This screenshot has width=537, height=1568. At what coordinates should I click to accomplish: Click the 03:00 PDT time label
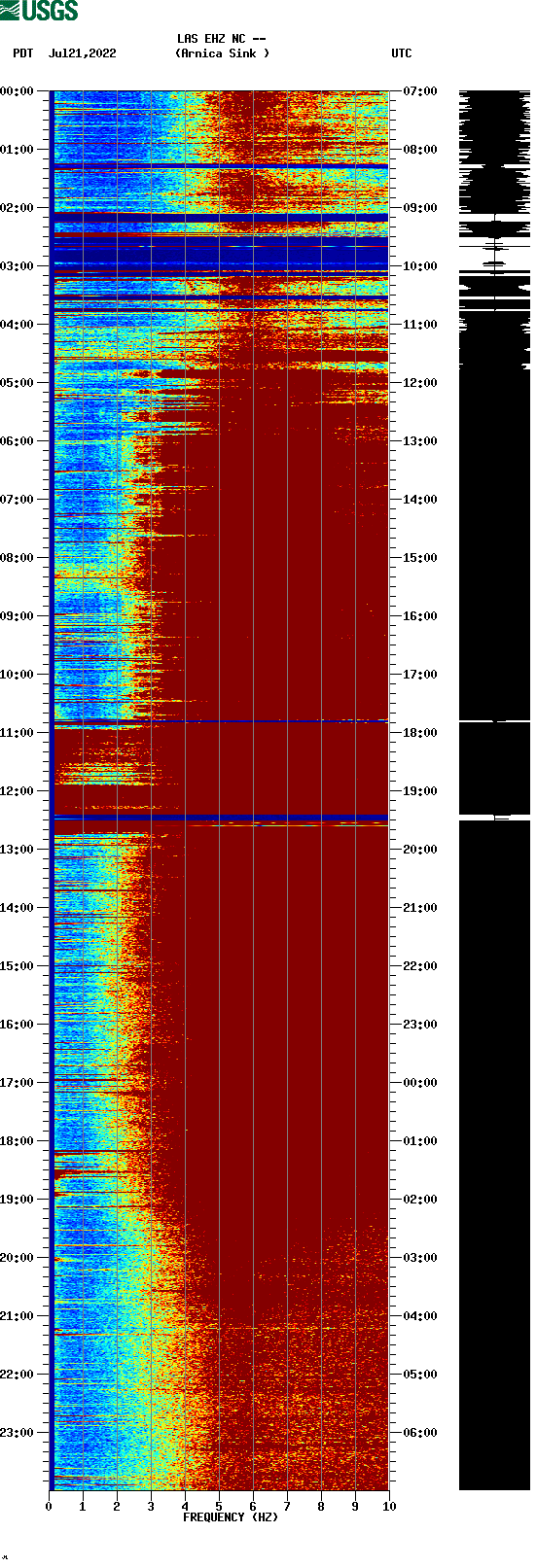point(18,266)
